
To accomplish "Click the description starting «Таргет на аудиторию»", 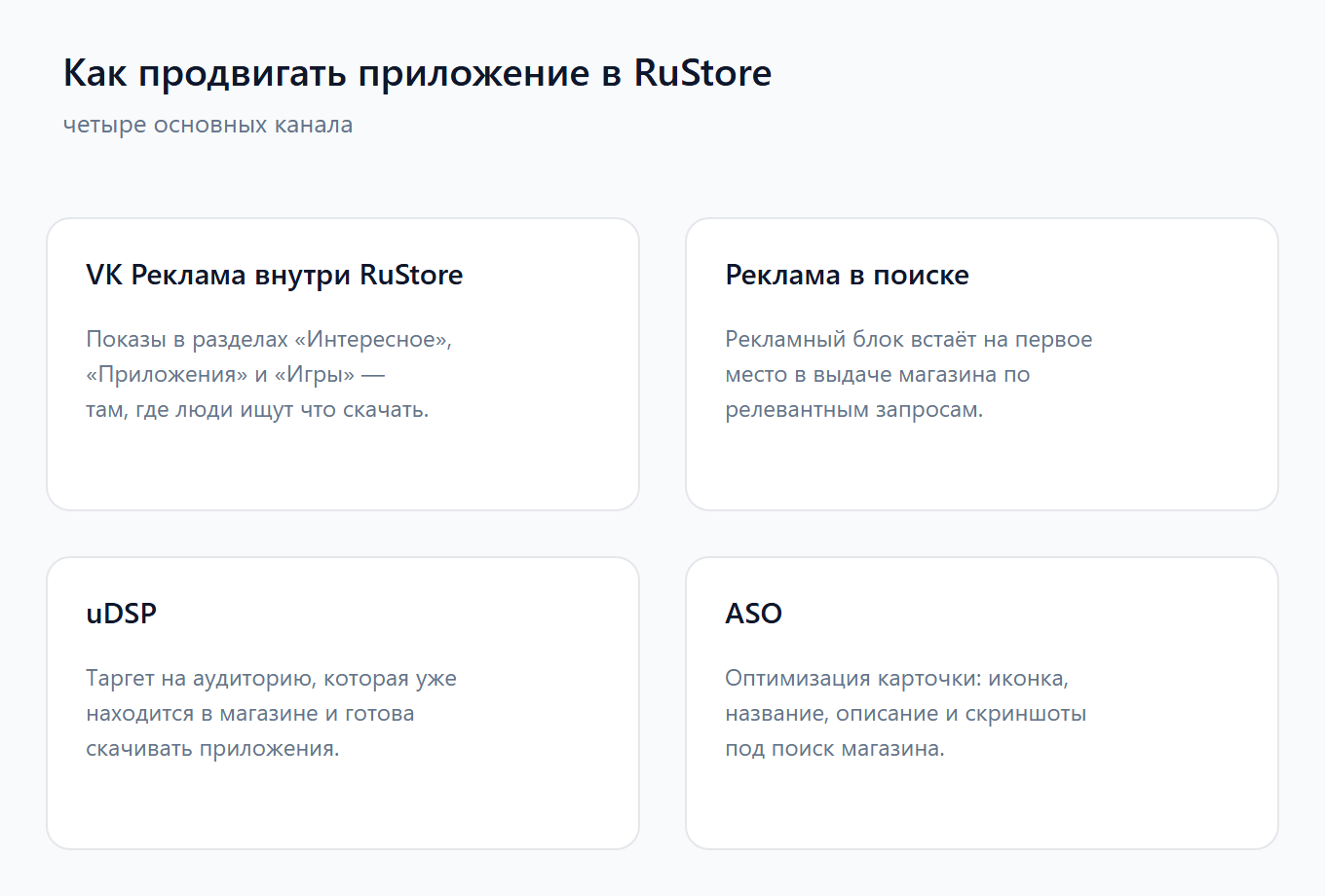I will click(x=271, y=713).
